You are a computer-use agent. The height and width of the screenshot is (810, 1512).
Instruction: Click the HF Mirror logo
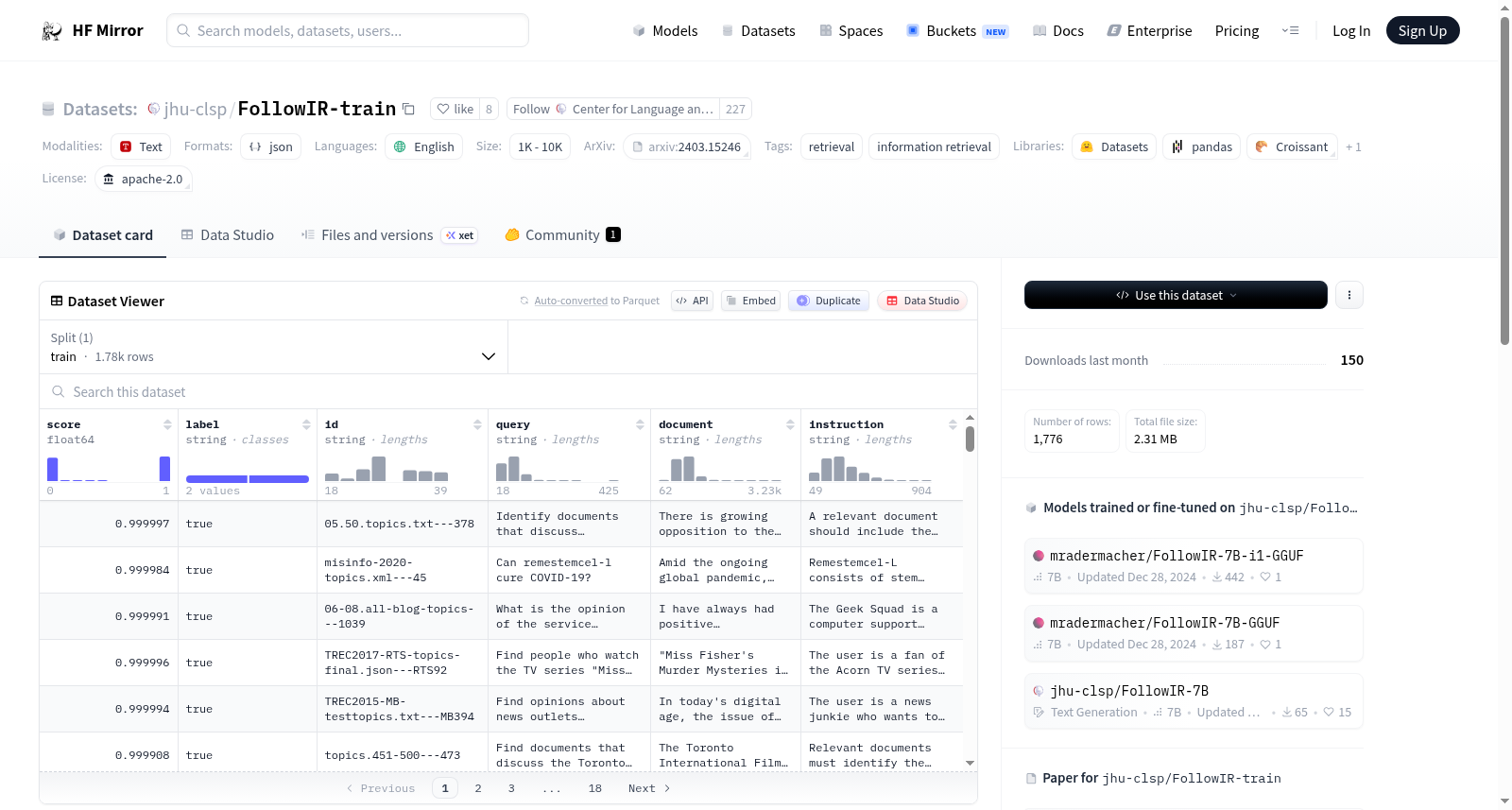(x=93, y=31)
